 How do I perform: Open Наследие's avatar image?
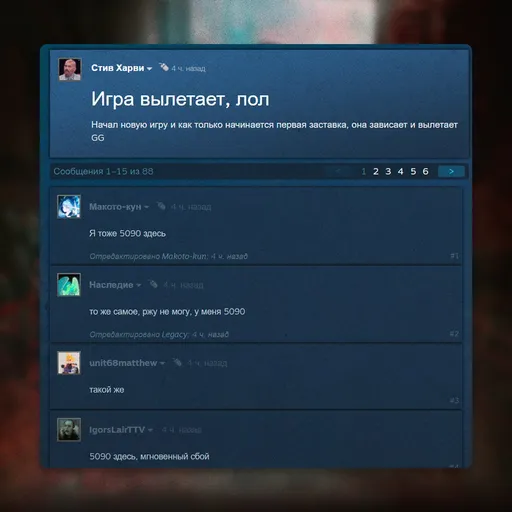(69, 285)
